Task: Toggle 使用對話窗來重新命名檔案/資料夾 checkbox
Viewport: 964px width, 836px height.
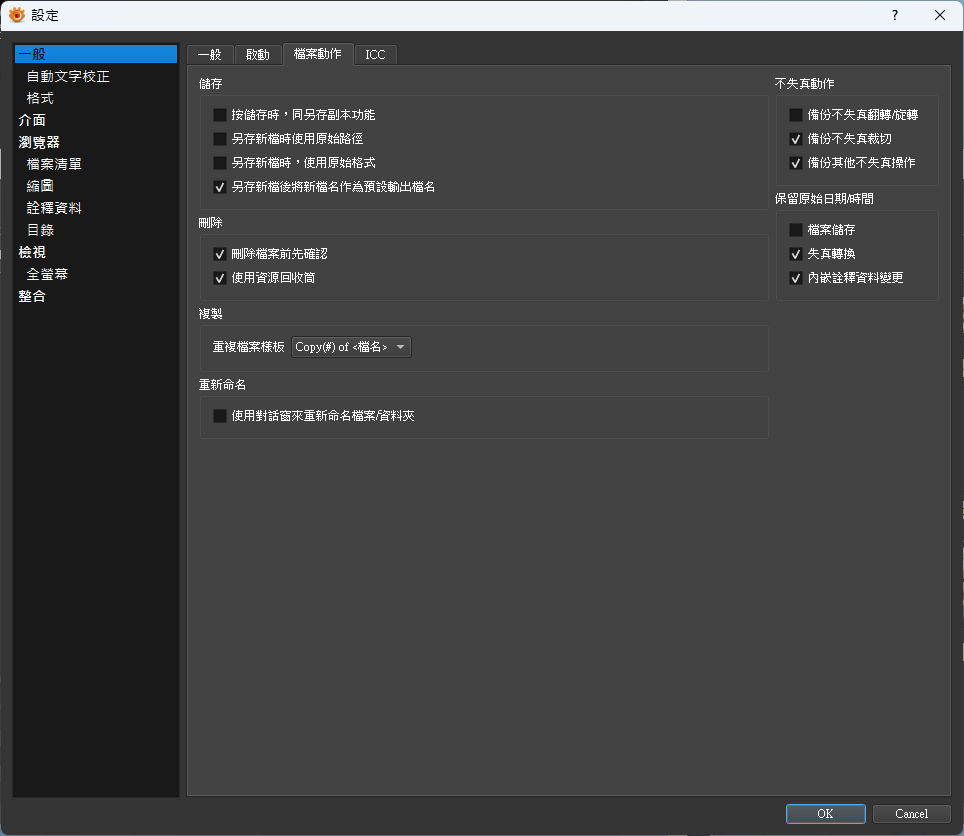Action: (x=220, y=416)
